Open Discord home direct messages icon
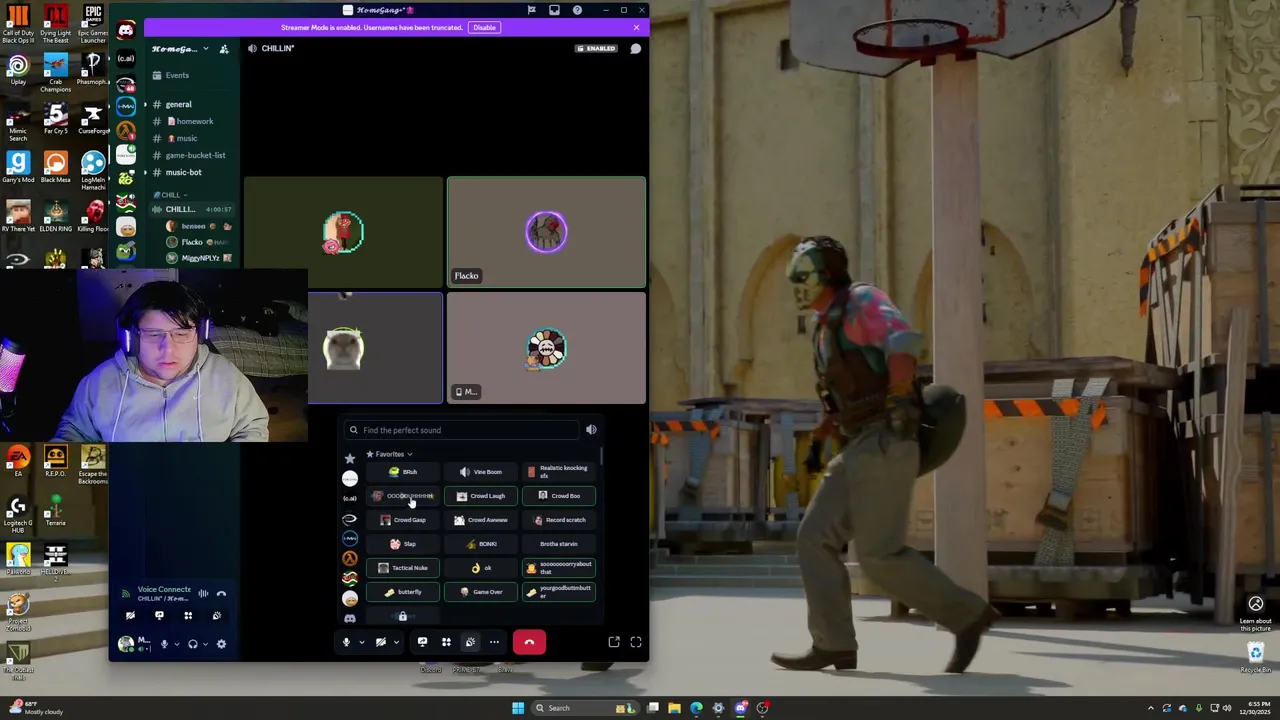The image size is (1280, 720). click(x=126, y=31)
